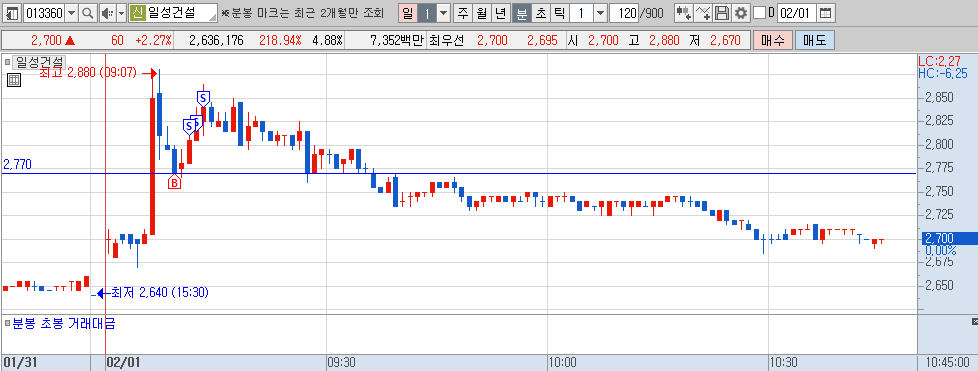Click the 매도 sell button
The height and width of the screenshot is (371, 978).
(815, 41)
